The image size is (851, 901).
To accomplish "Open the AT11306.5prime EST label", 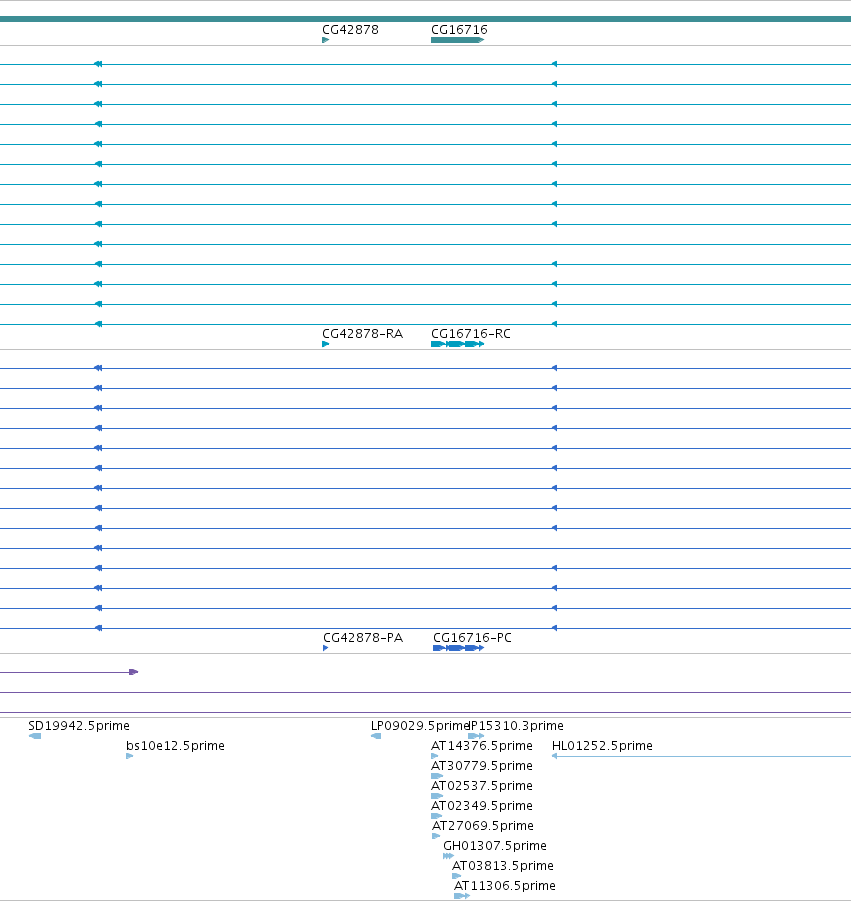I will pyautogui.click(x=505, y=886).
